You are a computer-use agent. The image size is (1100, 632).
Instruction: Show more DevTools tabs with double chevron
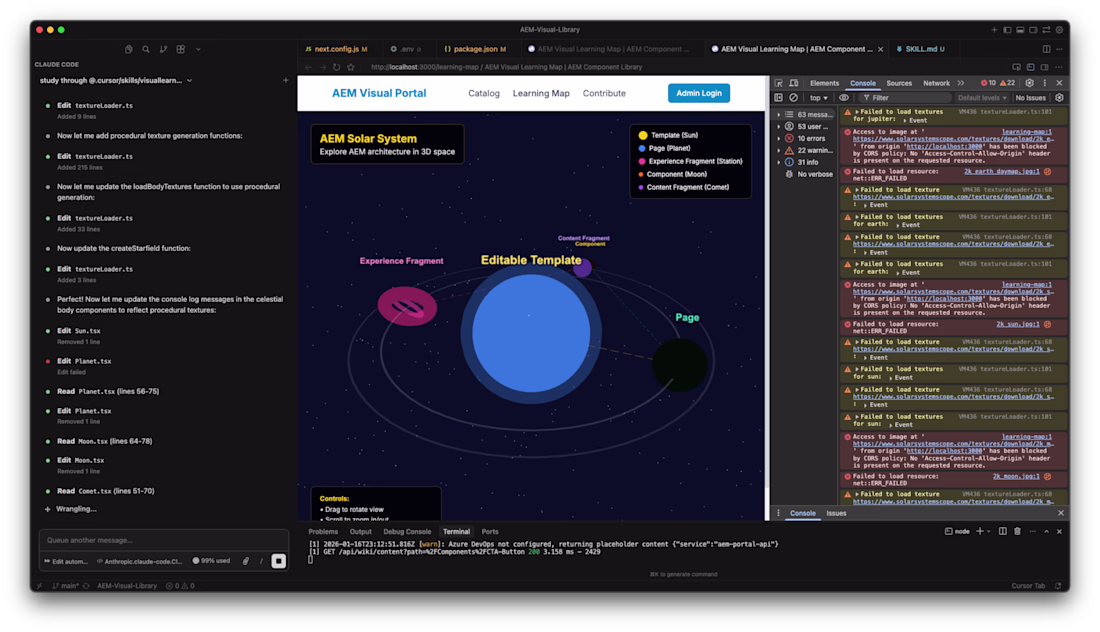pyautogui.click(x=960, y=83)
